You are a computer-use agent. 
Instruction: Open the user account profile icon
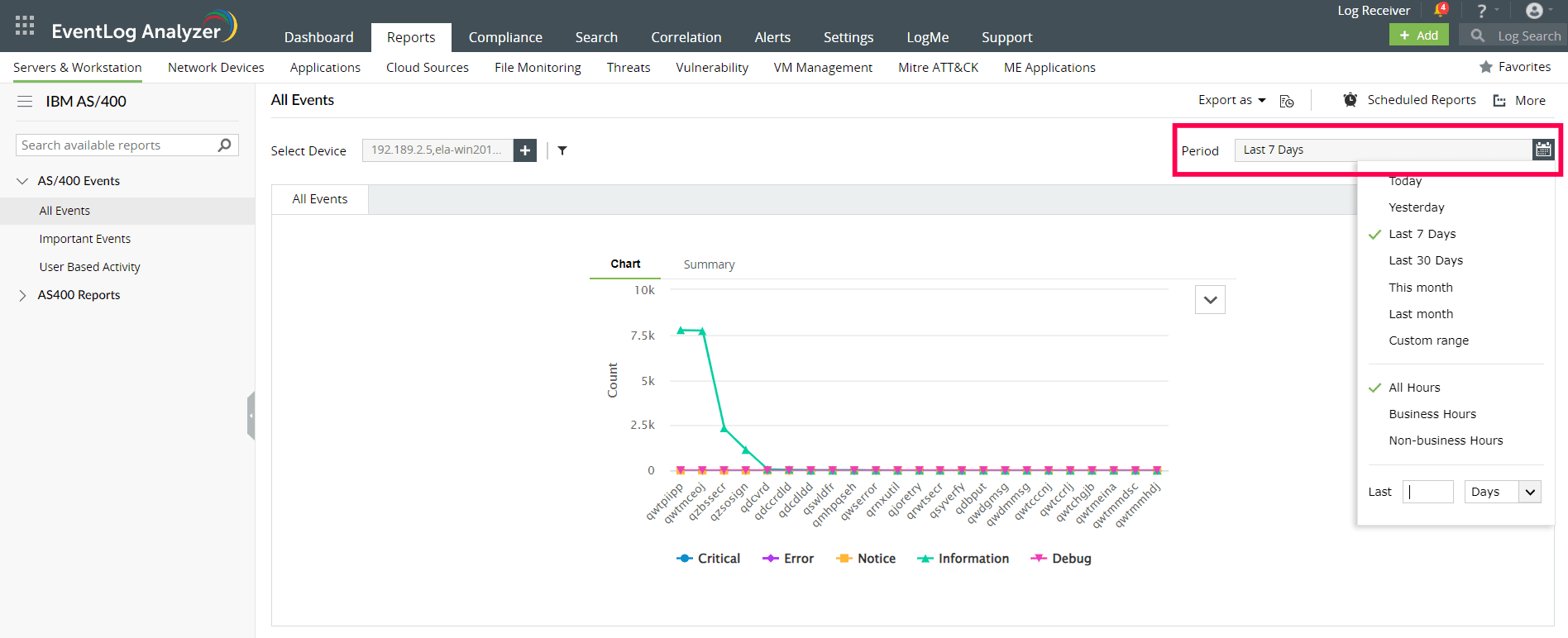pyautogui.click(x=1534, y=11)
